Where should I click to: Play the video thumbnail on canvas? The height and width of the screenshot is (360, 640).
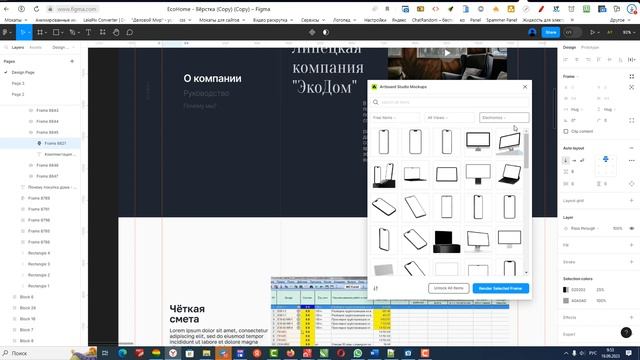(x=447, y=53)
